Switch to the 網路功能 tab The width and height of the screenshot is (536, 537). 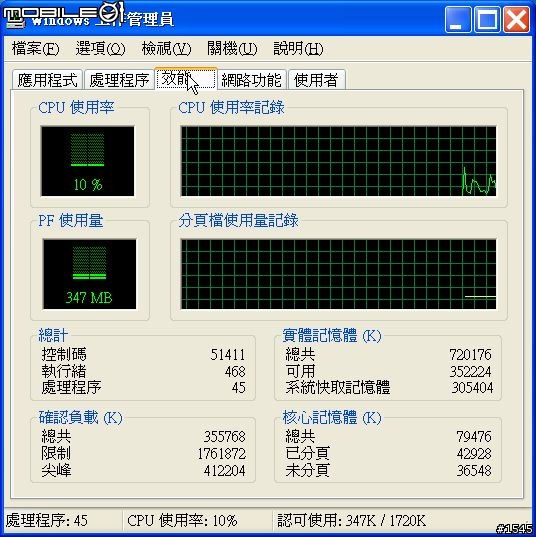click(x=251, y=80)
